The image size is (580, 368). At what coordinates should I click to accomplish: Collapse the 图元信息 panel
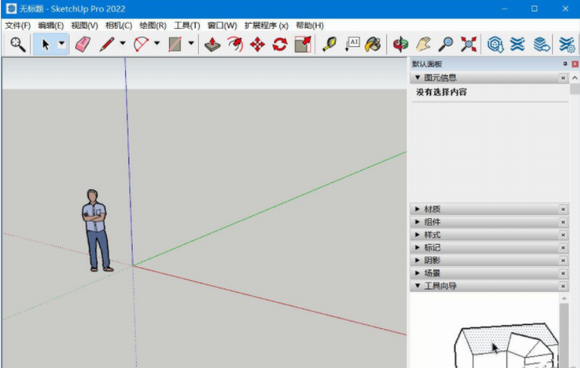(418, 77)
